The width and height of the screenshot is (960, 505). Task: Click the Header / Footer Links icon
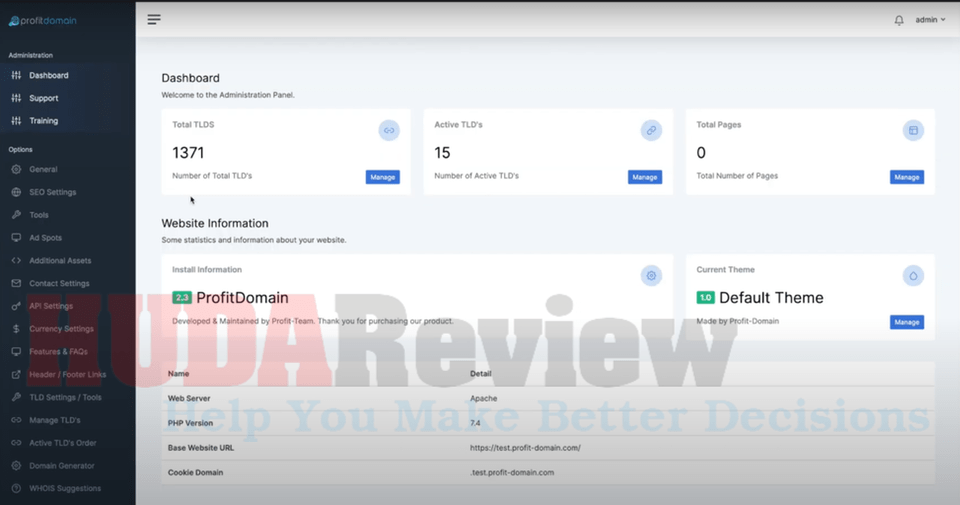pos(16,375)
